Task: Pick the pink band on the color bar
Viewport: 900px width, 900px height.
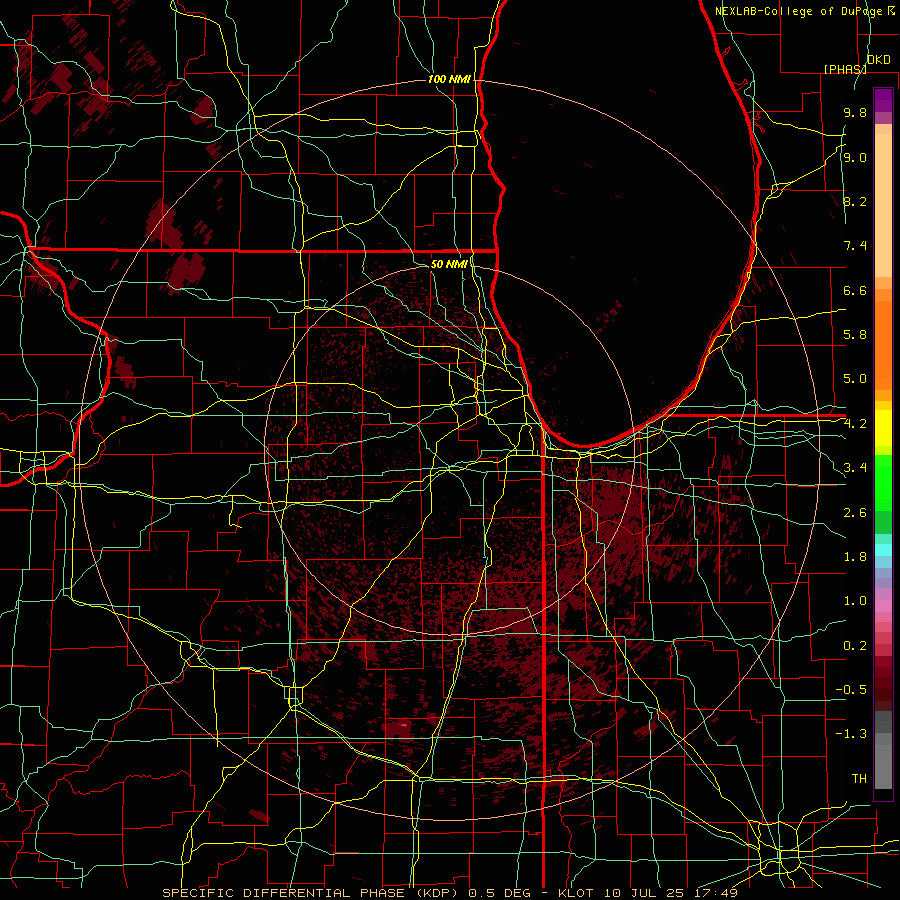Action: pos(883,606)
